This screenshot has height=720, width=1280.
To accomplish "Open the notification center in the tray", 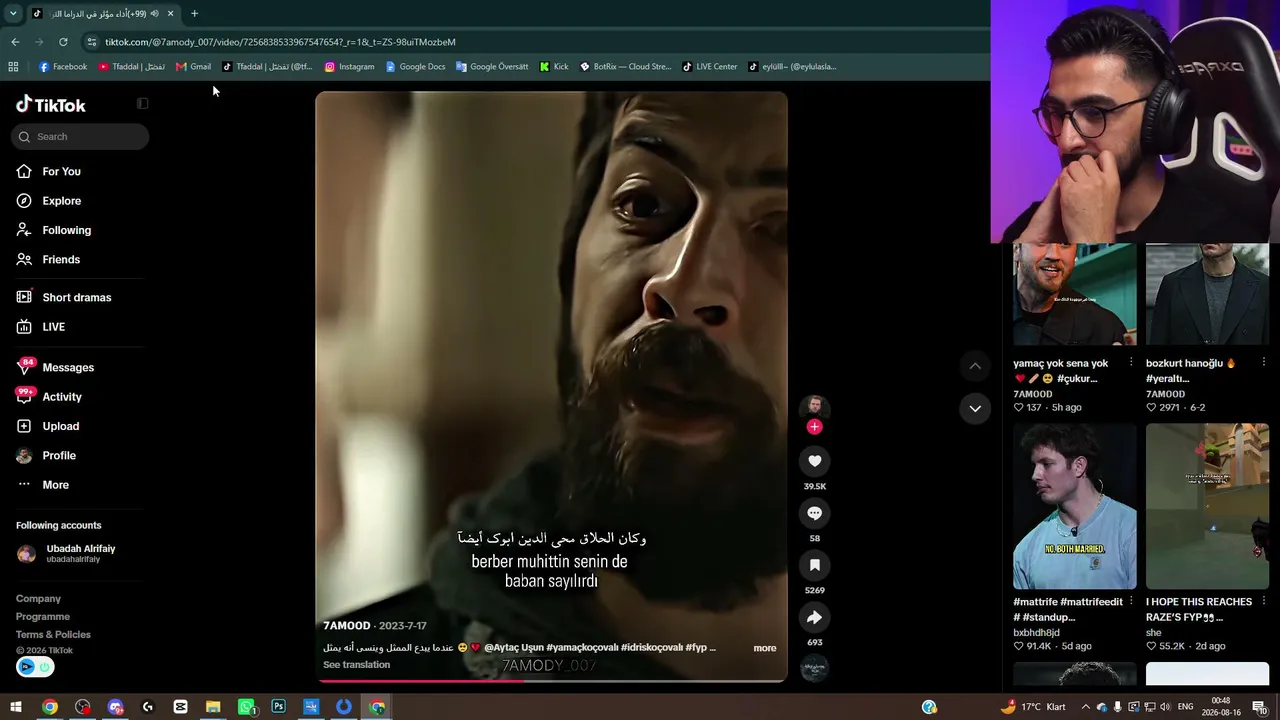I will (x=1259, y=707).
